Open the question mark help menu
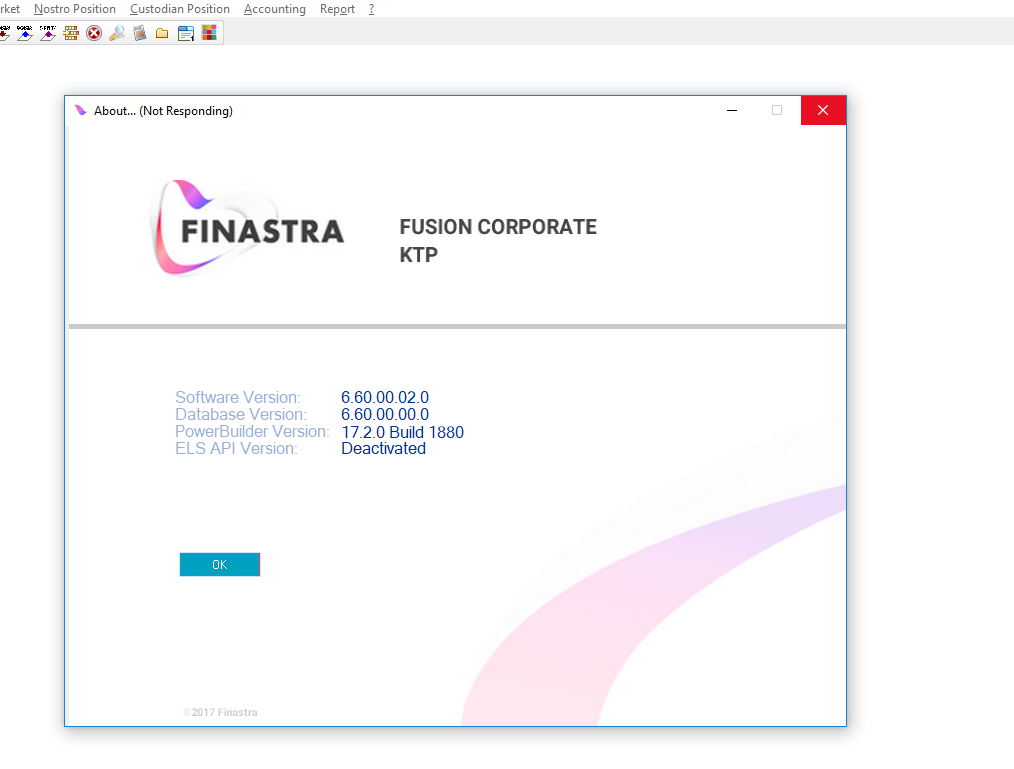Viewport: 1014px width, 769px height. pyautogui.click(x=371, y=9)
